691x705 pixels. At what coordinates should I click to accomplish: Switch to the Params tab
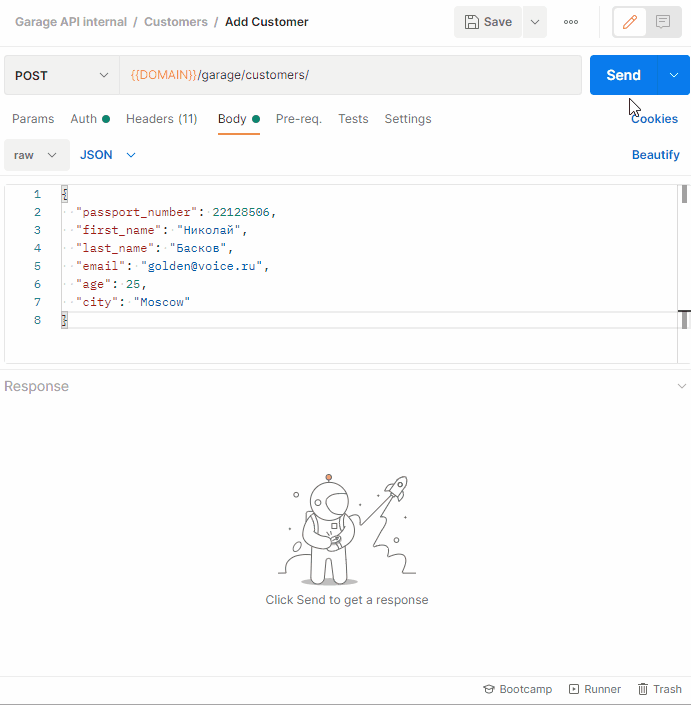pyautogui.click(x=33, y=119)
